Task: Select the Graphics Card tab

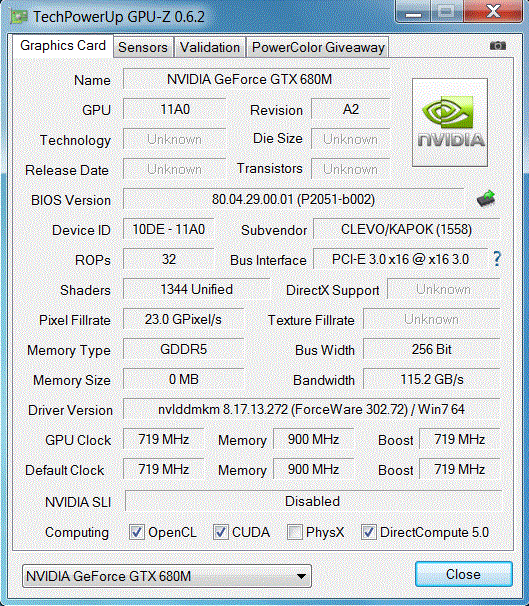Action: (x=63, y=46)
